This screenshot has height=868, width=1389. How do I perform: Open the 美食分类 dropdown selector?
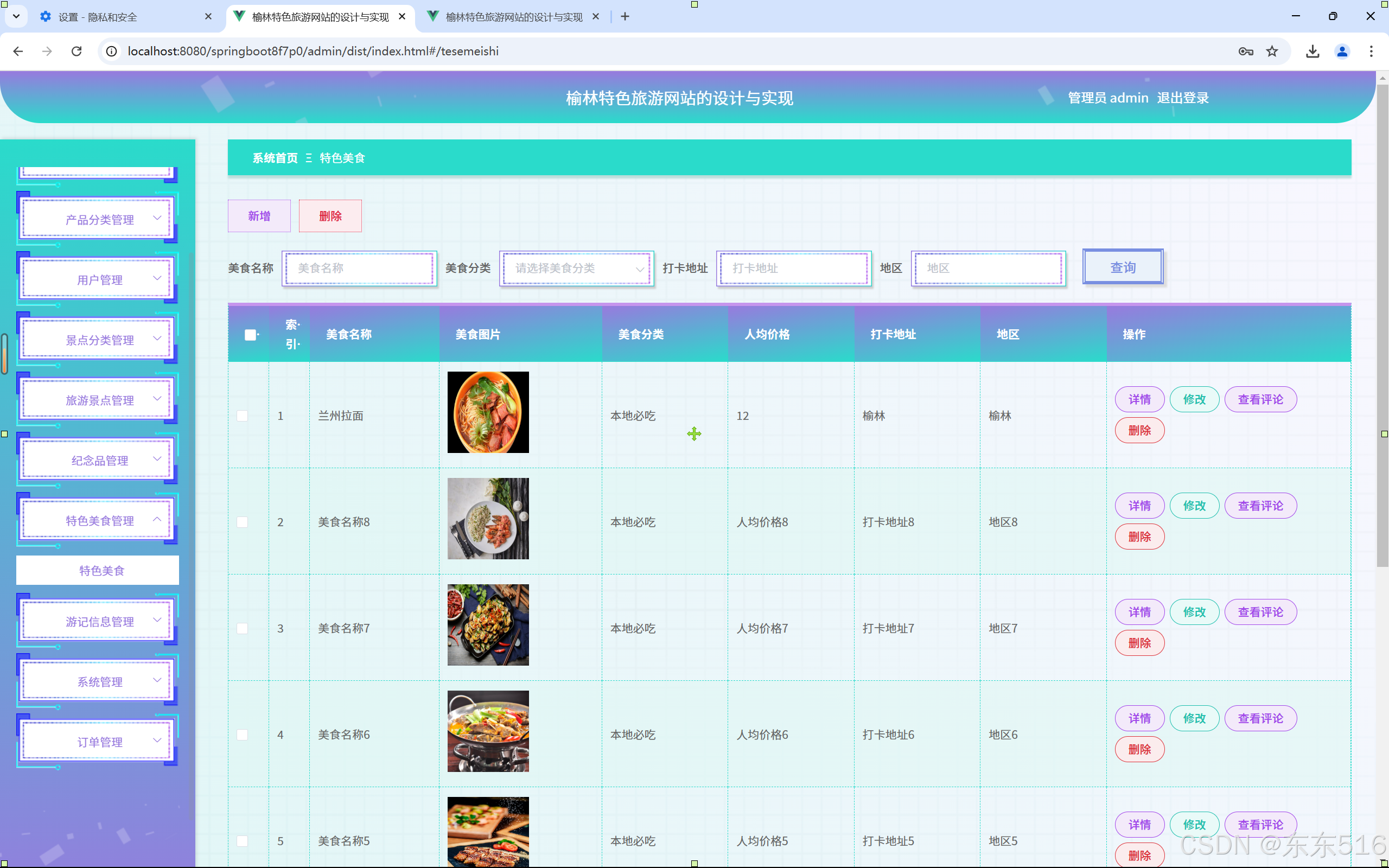tap(577, 268)
